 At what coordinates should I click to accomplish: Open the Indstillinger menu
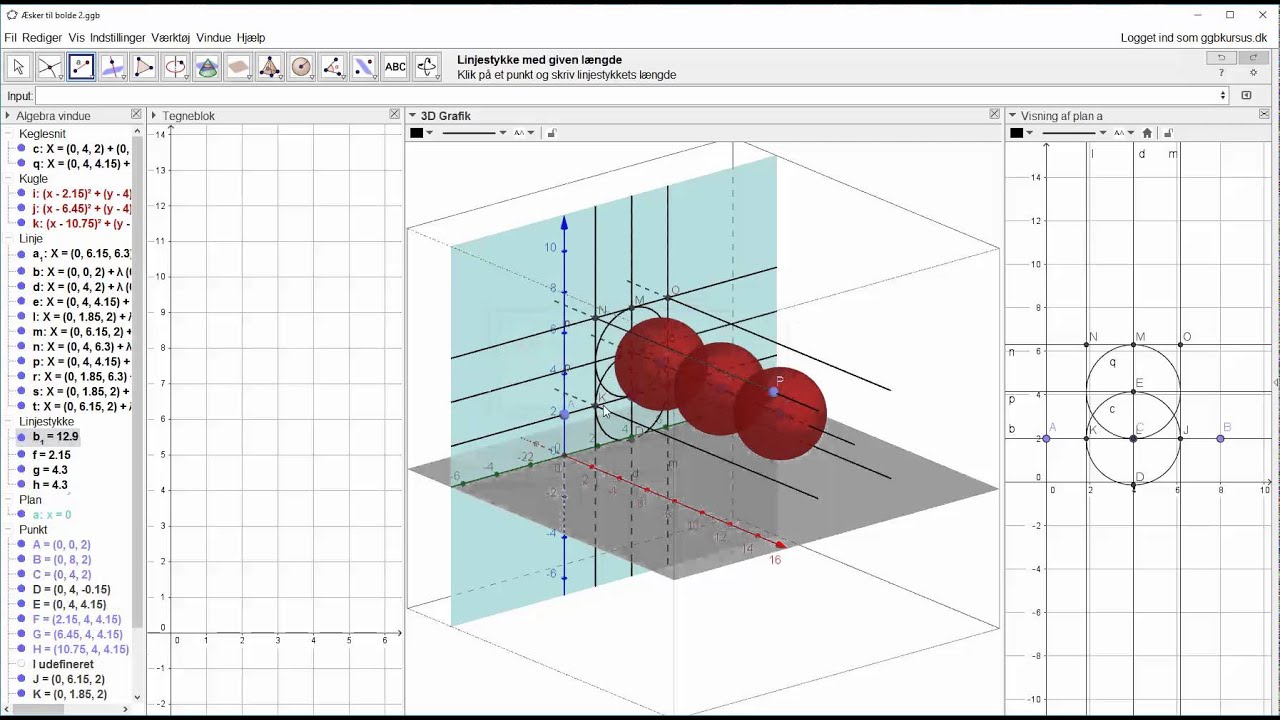click(x=118, y=38)
